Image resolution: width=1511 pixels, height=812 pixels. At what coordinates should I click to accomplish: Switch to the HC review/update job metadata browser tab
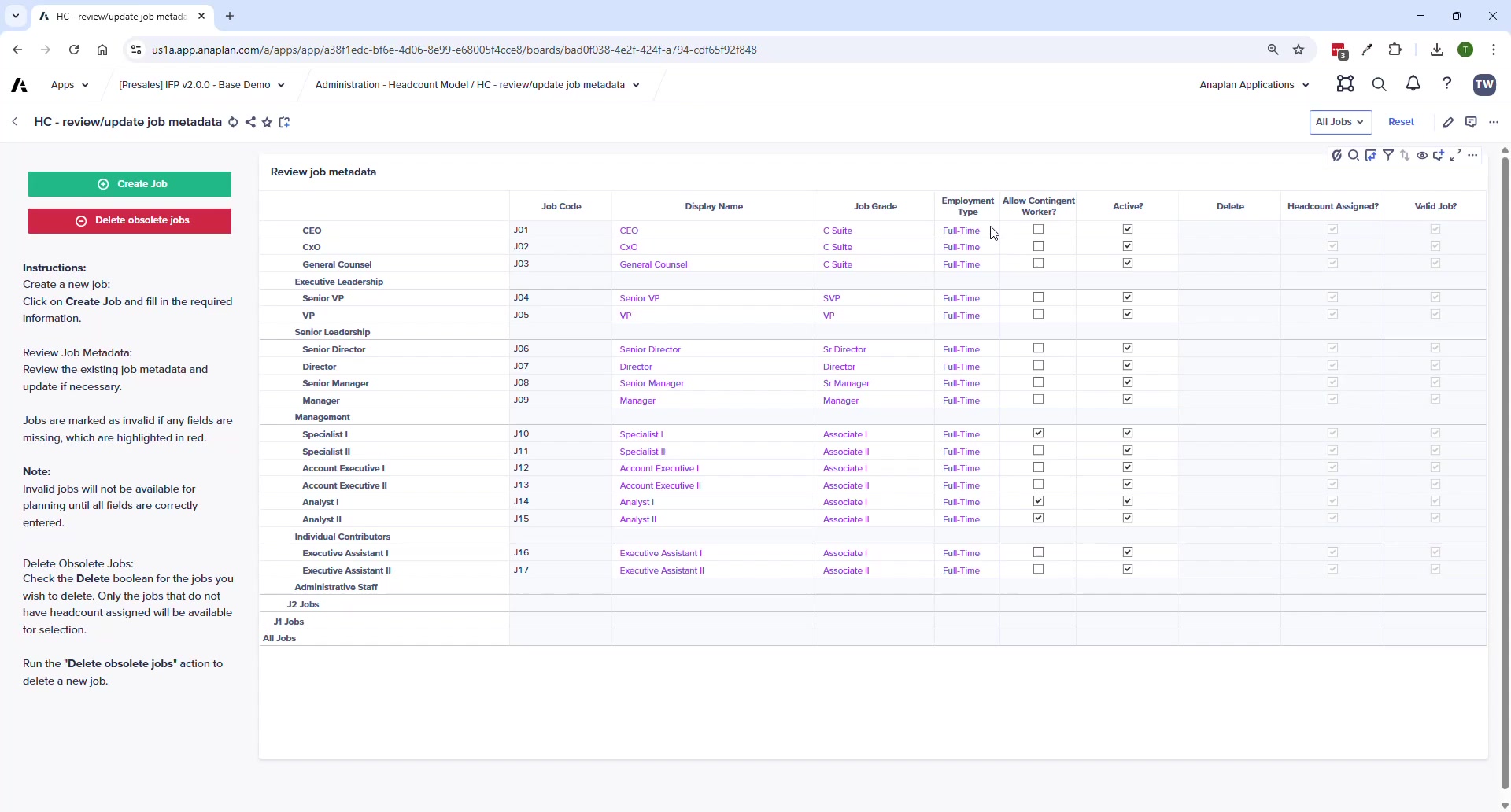pos(118,16)
